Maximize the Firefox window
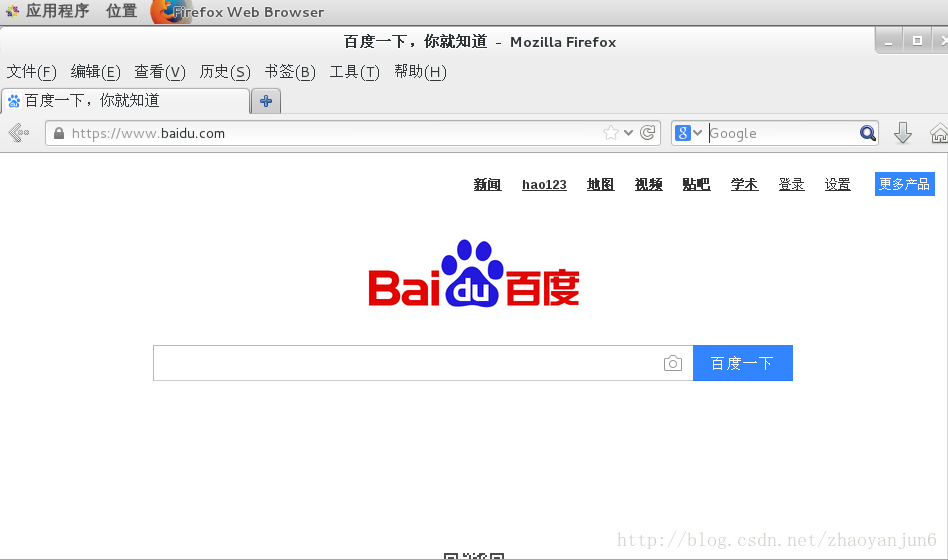The image size is (948, 560). pos(917,41)
